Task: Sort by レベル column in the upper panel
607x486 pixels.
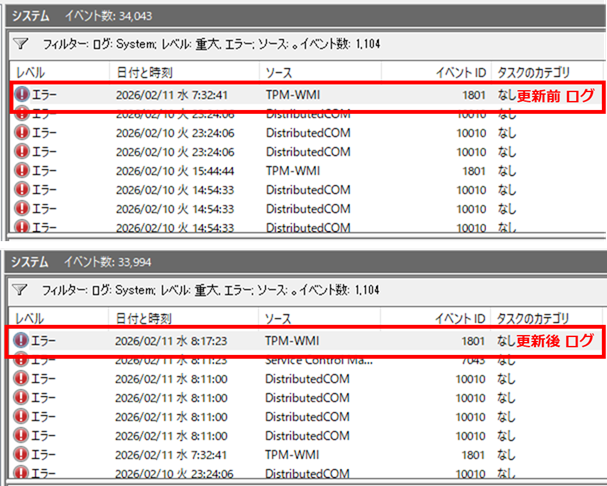Action: [x=30, y=72]
